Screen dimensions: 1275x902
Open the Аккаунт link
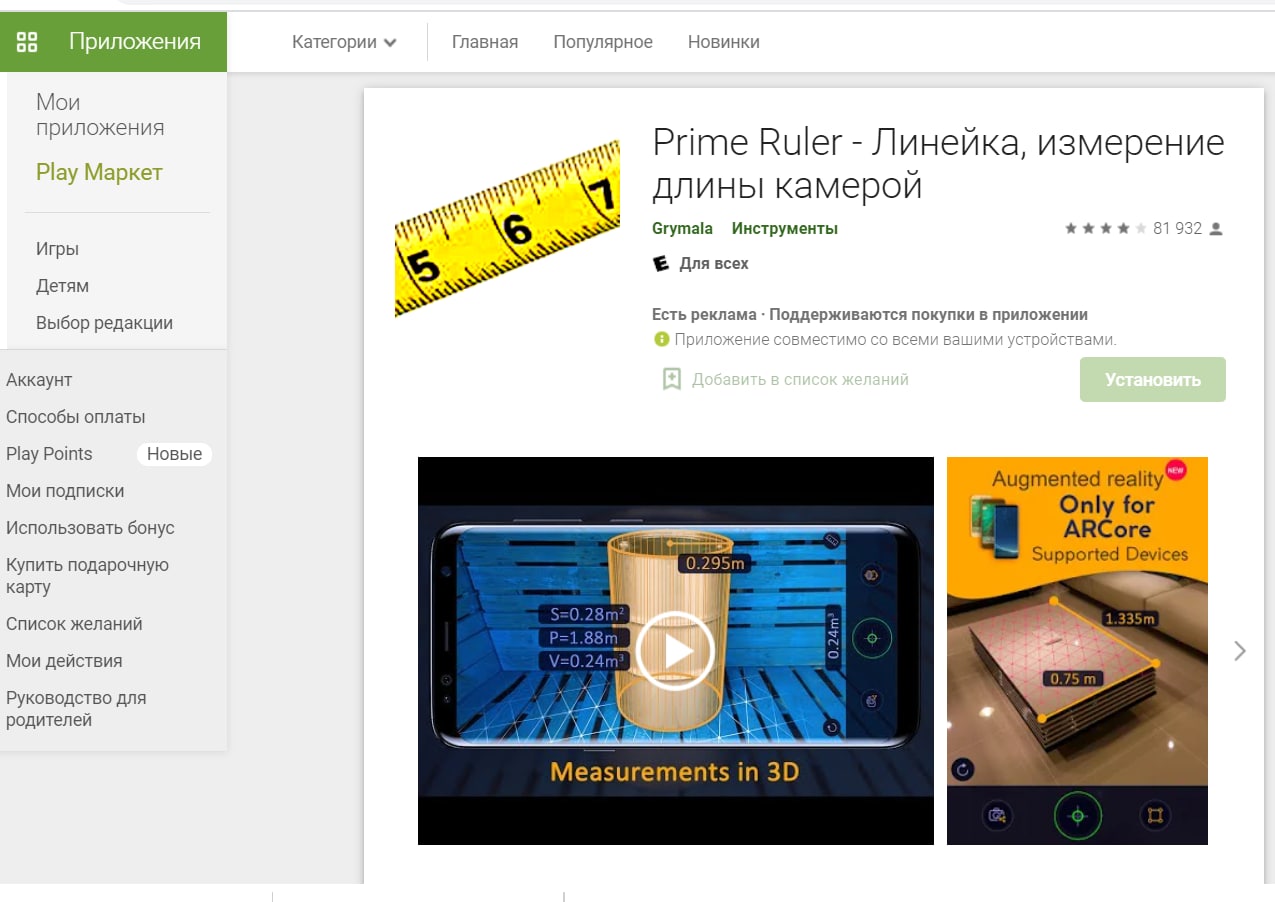coord(39,380)
